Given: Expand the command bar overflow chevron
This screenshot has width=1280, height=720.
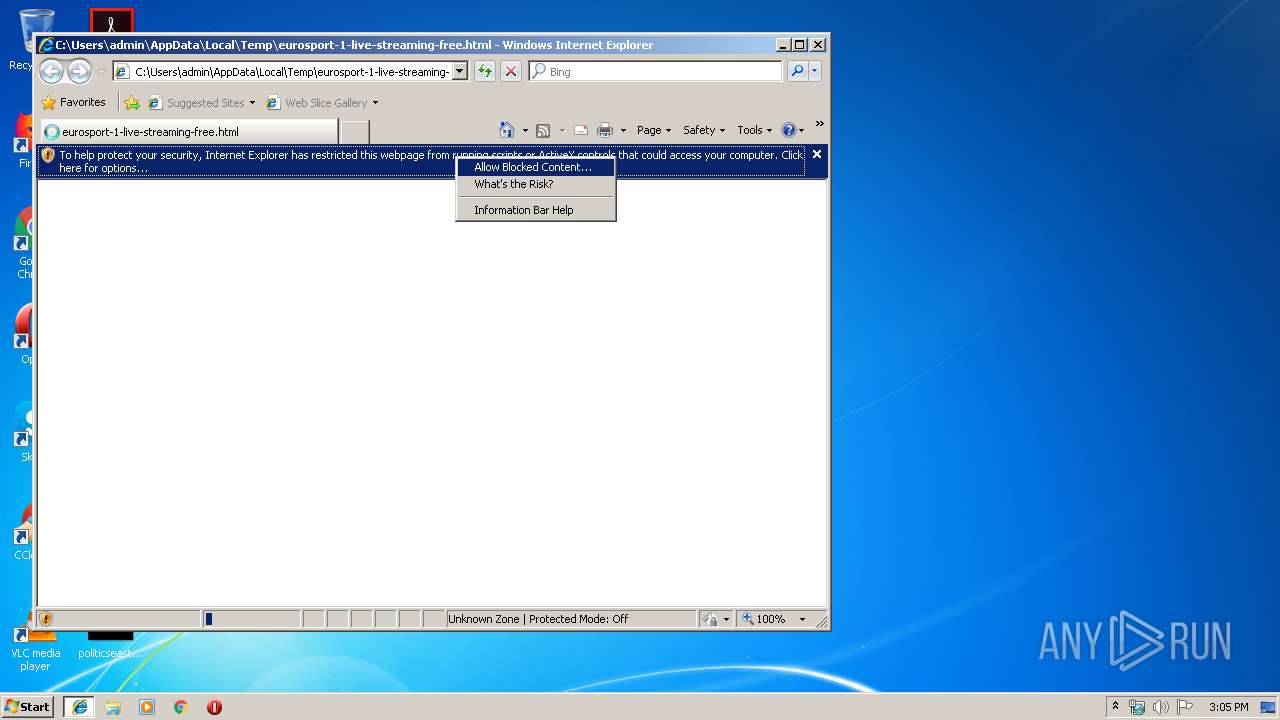Looking at the screenshot, I should click(819, 124).
